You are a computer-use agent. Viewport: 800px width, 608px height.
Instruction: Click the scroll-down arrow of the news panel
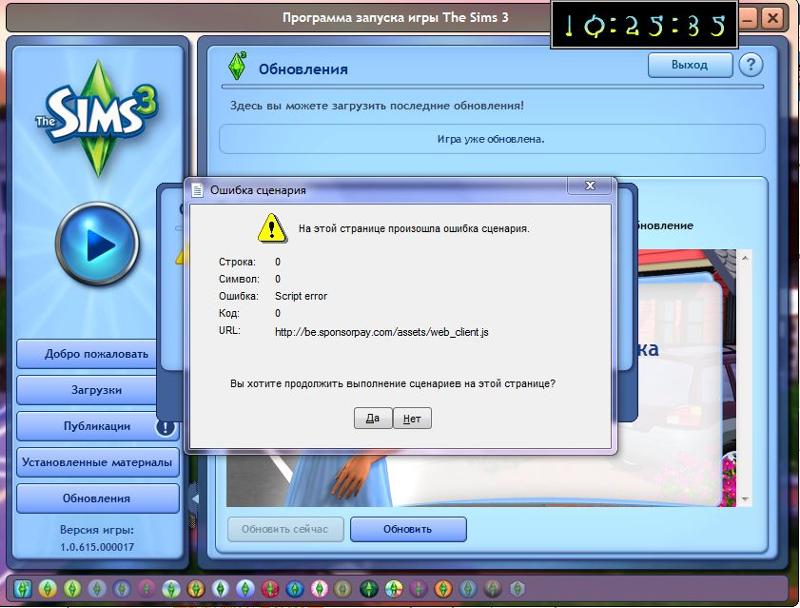point(744,498)
